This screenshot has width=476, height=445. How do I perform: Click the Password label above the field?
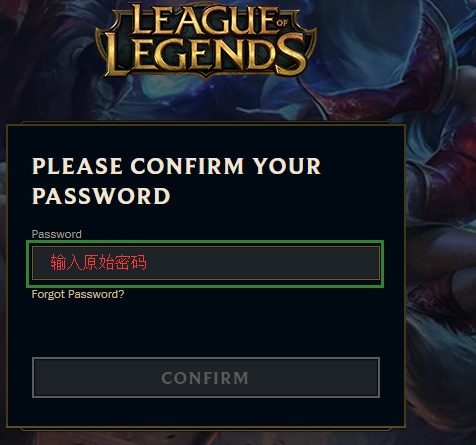point(56,234)
